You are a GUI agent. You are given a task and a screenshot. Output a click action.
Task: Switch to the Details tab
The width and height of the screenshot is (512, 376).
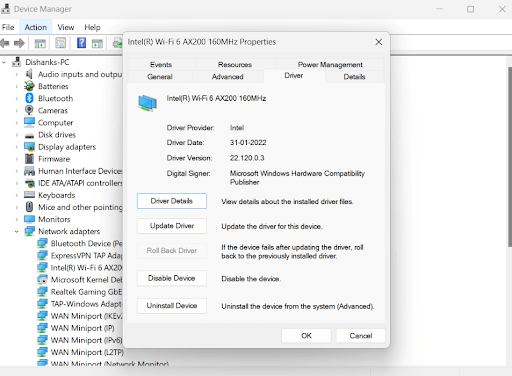pos(354,77)
